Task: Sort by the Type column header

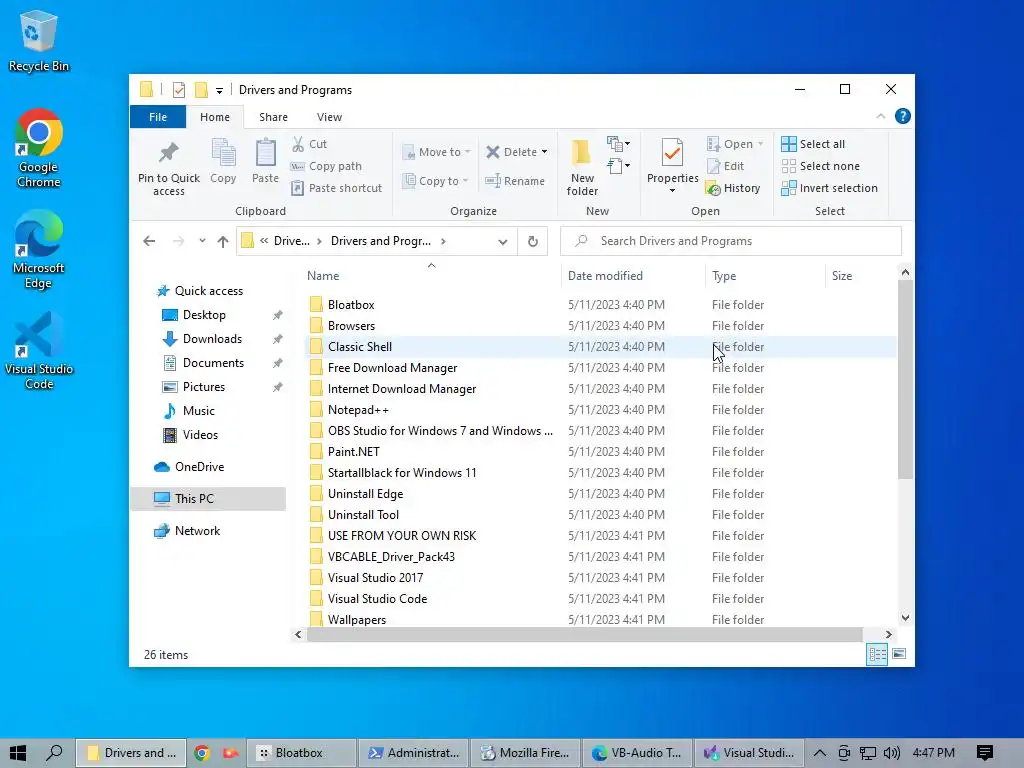Action: click(765, 276)
